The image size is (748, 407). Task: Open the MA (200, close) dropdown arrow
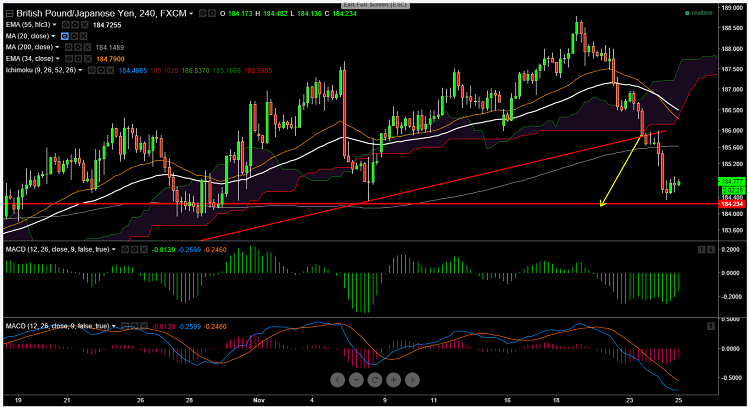57,47
